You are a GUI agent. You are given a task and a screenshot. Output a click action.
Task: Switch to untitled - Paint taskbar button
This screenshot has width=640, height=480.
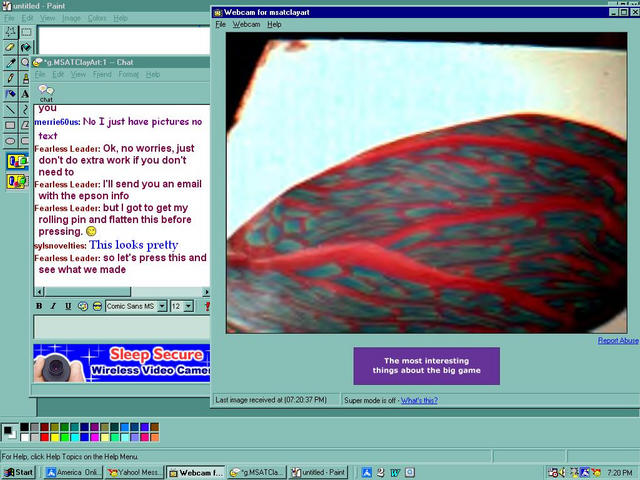(318, 473)
